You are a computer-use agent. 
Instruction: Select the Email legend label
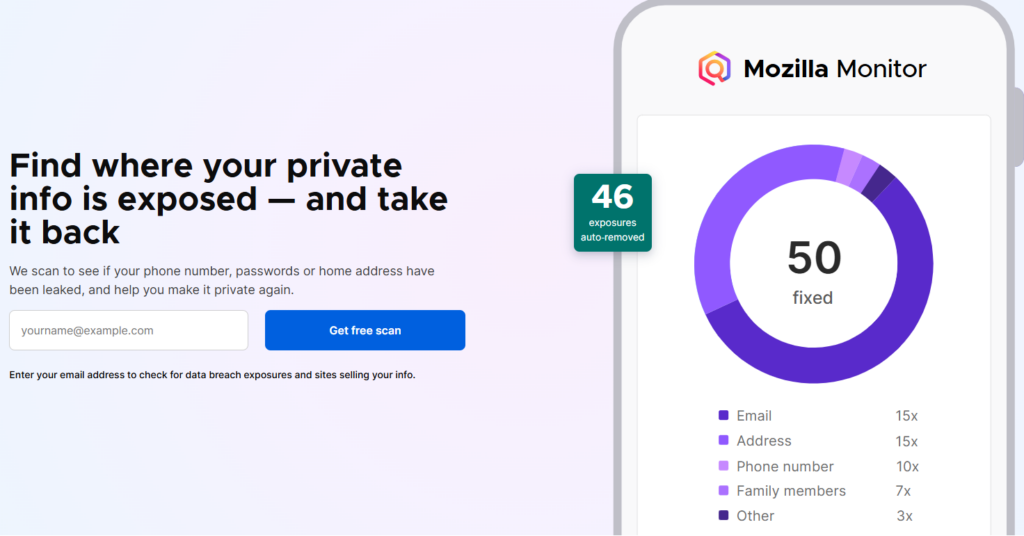click(754, 416)
